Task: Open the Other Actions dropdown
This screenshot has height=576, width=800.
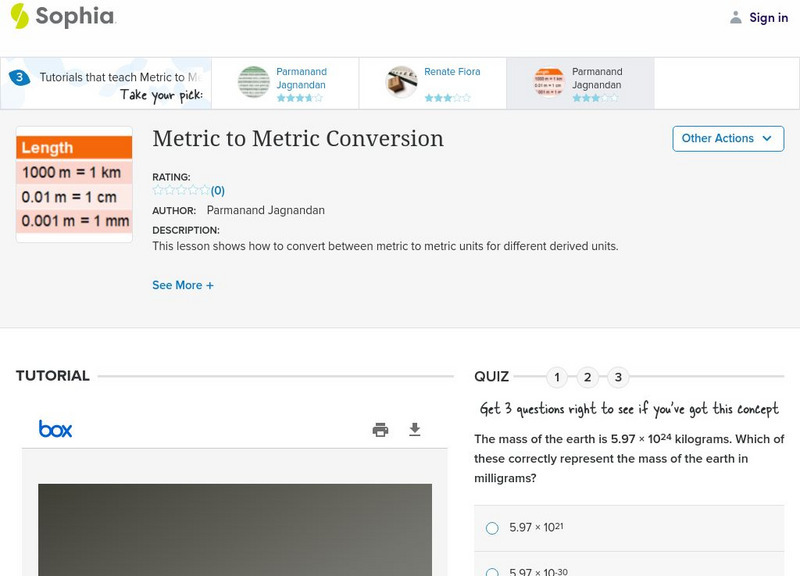Action: point(728,139)
